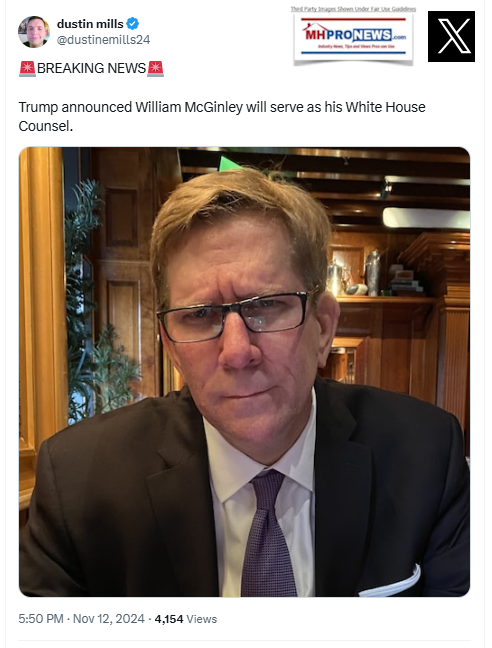492x648 pixels.
Task: Click the words White House Counsel
Action: click(x=222, y=117)
